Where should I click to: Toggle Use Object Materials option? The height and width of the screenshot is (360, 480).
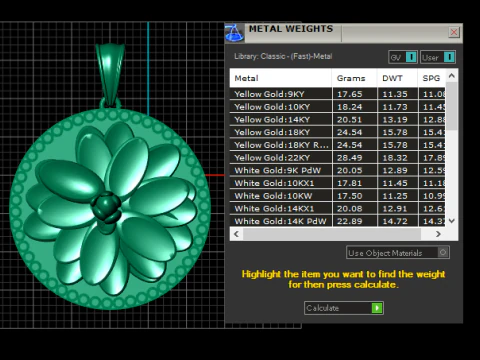click(x=398, y=253)
